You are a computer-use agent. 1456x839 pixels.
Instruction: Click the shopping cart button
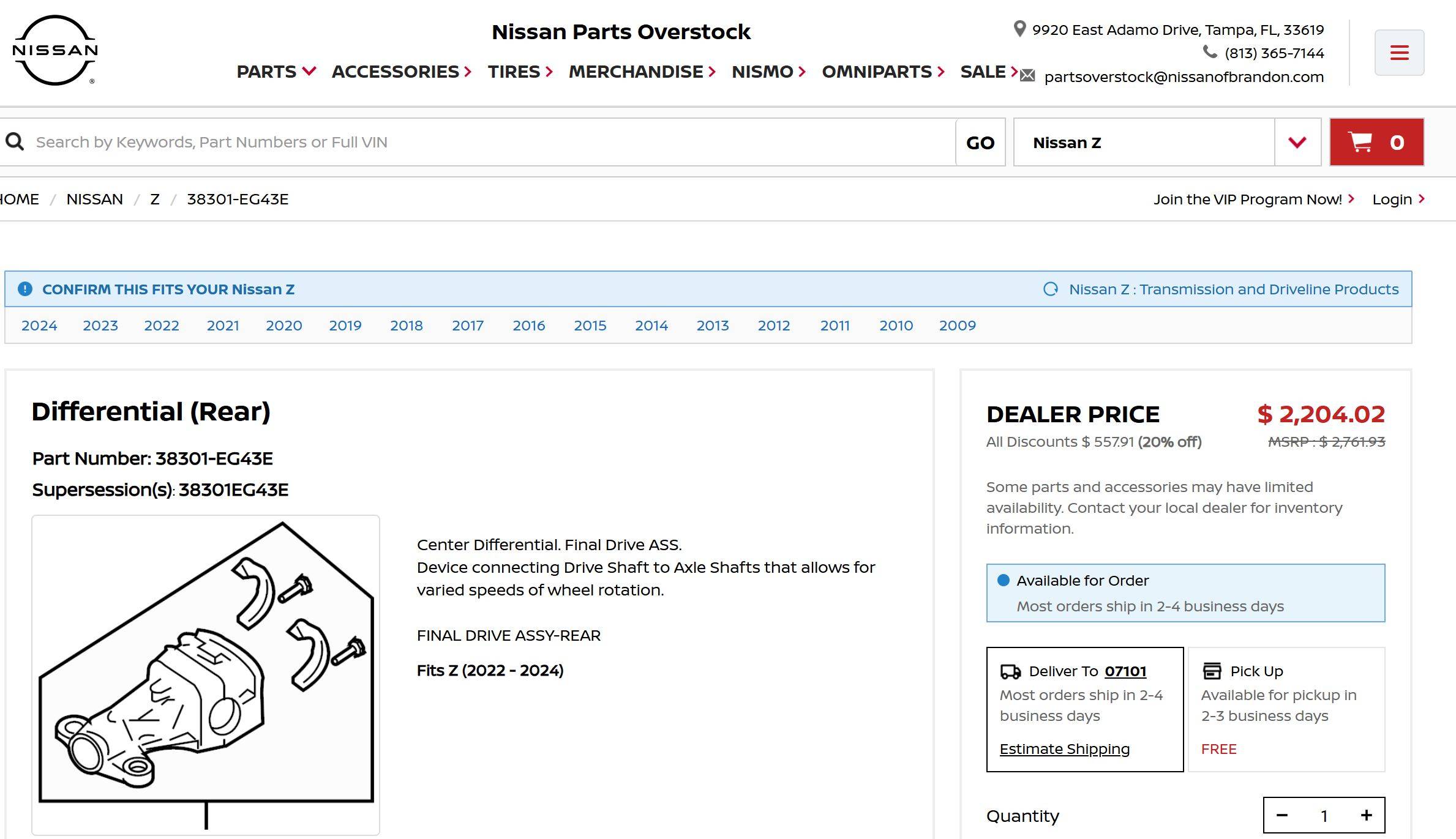pos(1376,142)
